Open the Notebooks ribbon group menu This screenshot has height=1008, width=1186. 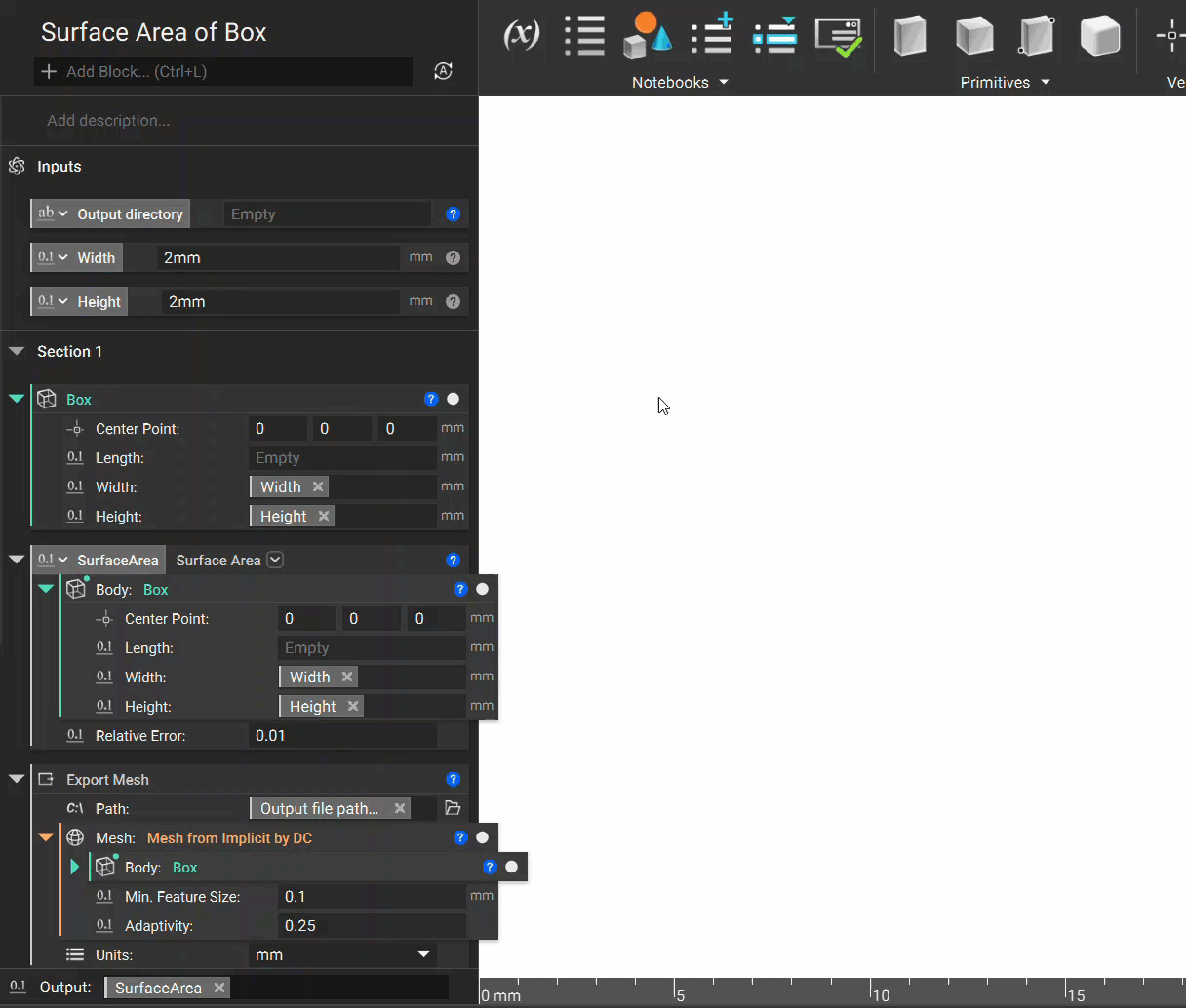[680, 82]
